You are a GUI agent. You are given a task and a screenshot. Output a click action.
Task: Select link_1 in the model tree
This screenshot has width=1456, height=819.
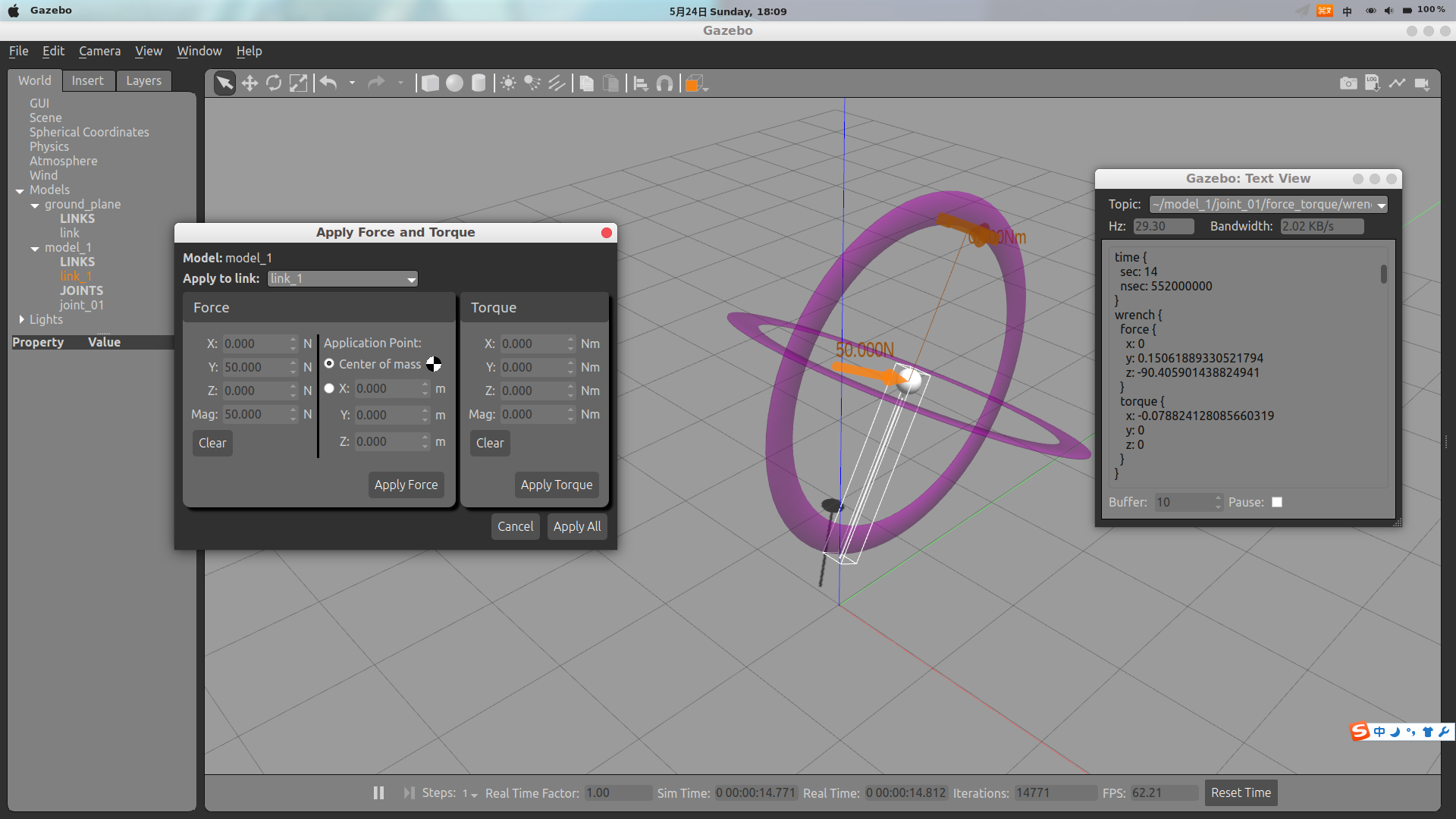click(76, 276)
